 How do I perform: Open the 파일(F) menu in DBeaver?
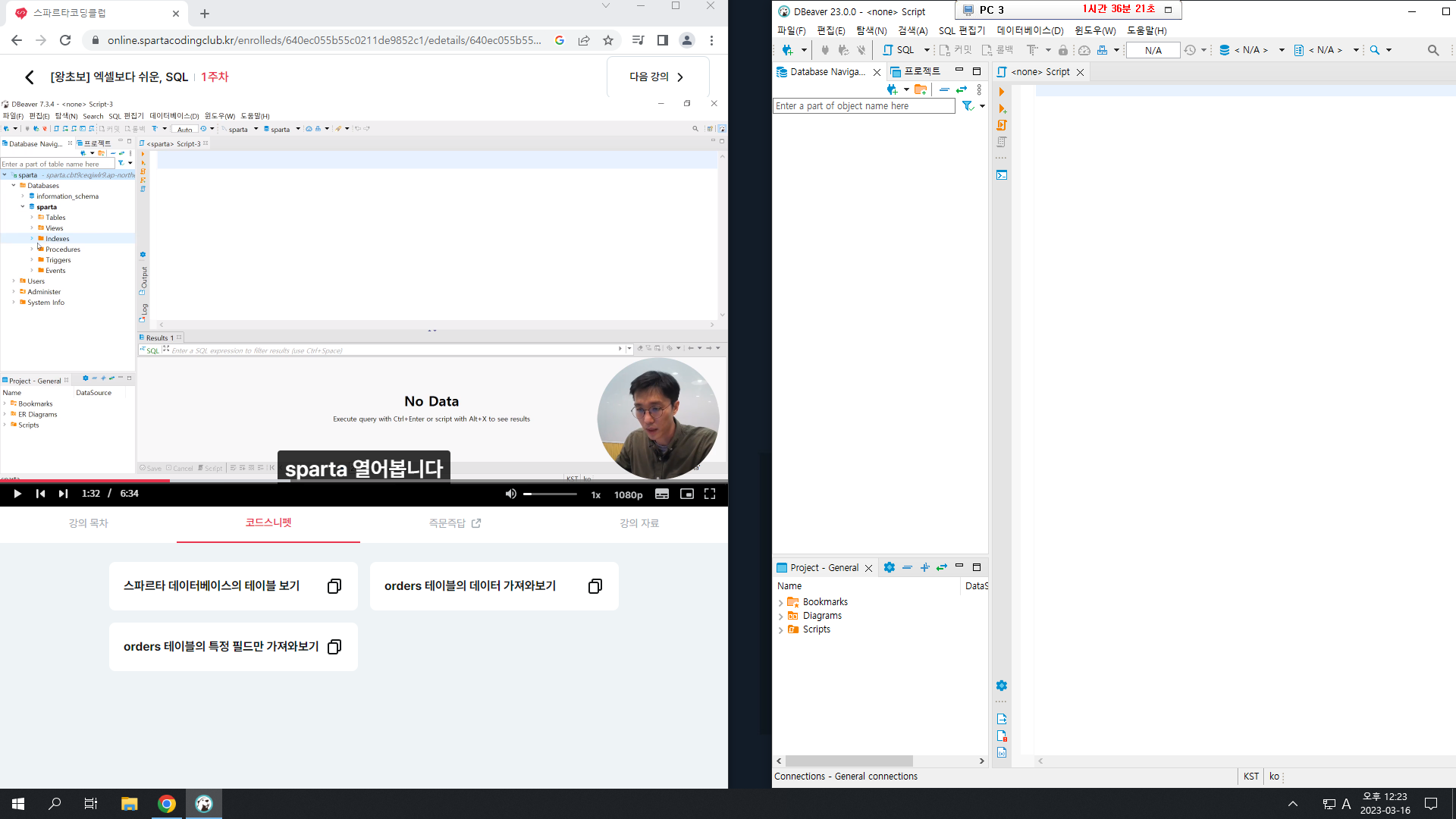pos(791,31)
